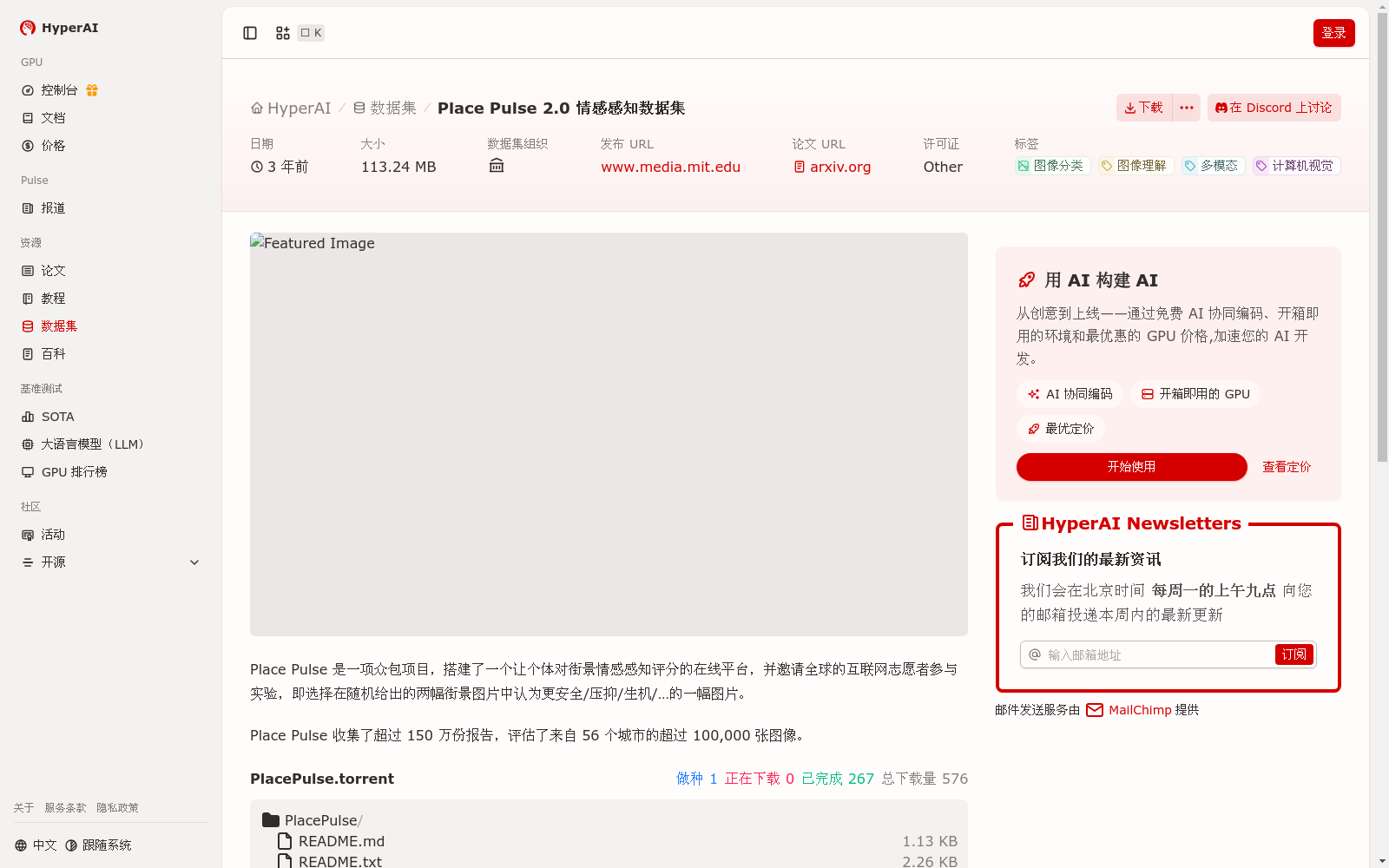Click the 最优定价 chip
Screen dimensions: 1389x868
[1061, 429]
